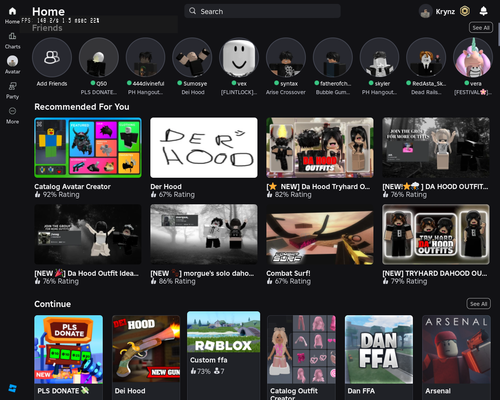This screenshot has width=500, height=400.
Task: Click the PLS DONATE status under Q50
Action: (99, 92)
